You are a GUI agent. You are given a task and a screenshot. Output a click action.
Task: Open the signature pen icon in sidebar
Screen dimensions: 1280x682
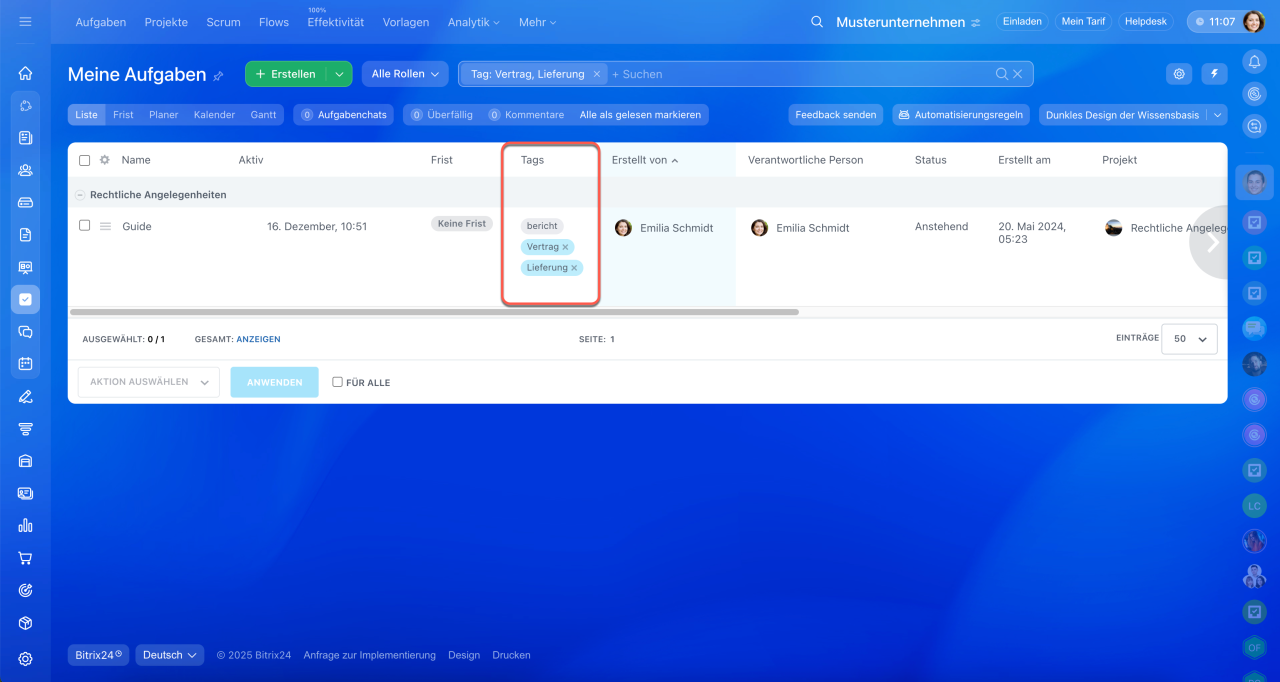(25, 396)
